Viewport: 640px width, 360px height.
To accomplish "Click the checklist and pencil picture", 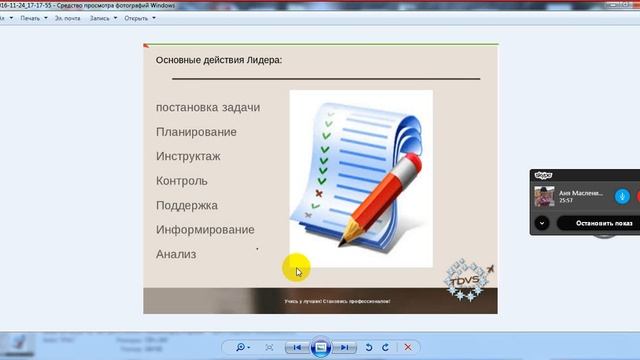I will point(361,179).
